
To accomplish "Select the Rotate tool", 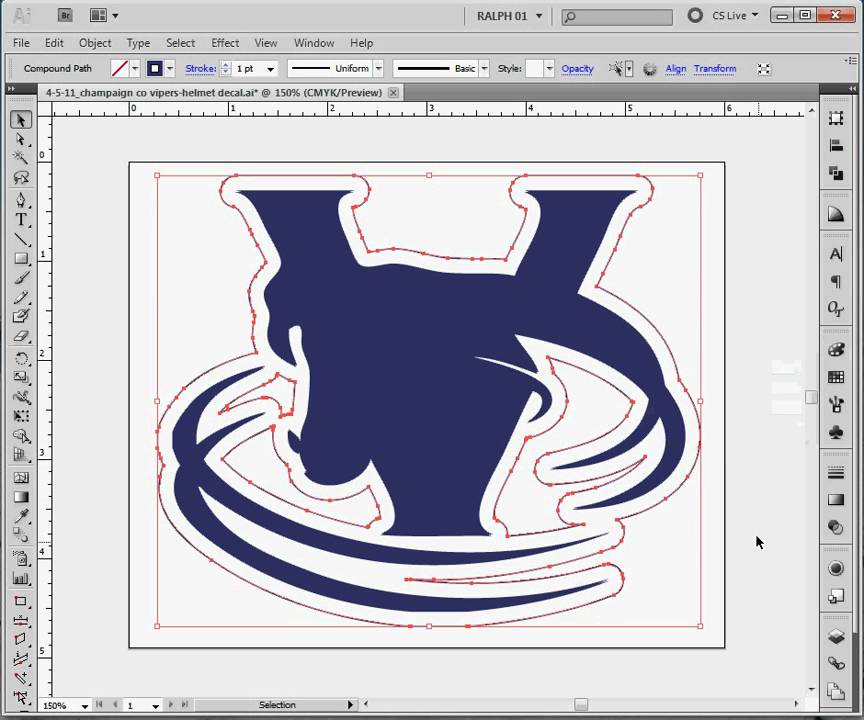I will point(21,359).
